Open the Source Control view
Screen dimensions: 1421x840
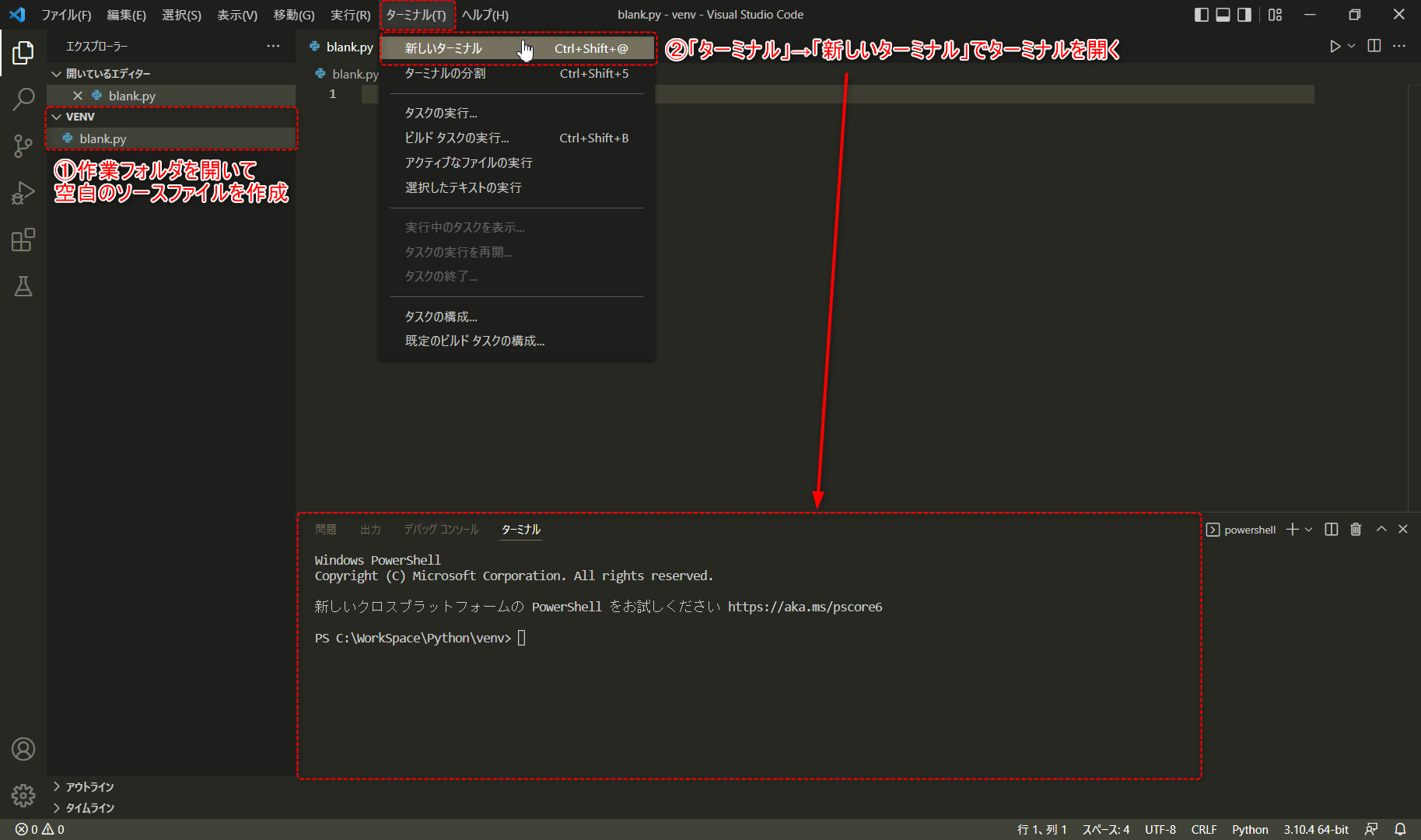[x=23, y=146]
